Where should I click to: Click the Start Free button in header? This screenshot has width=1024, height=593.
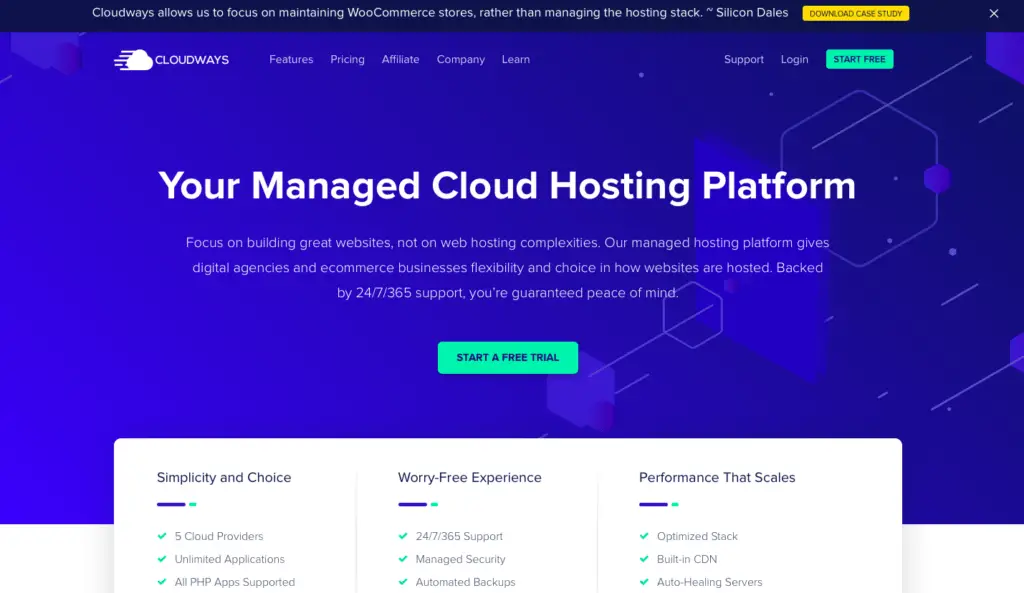[x=859, y=59]
